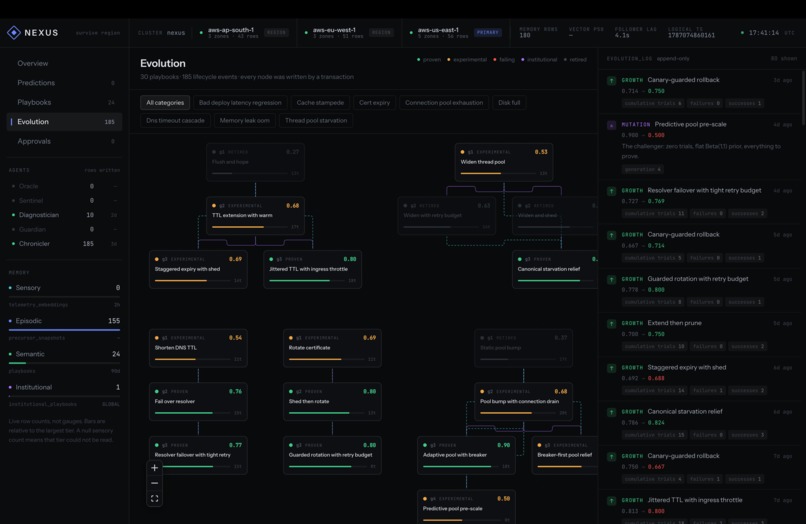Open the Shorten DNS TTL node
The image size is (806, 524).
(x=198, y=348)
